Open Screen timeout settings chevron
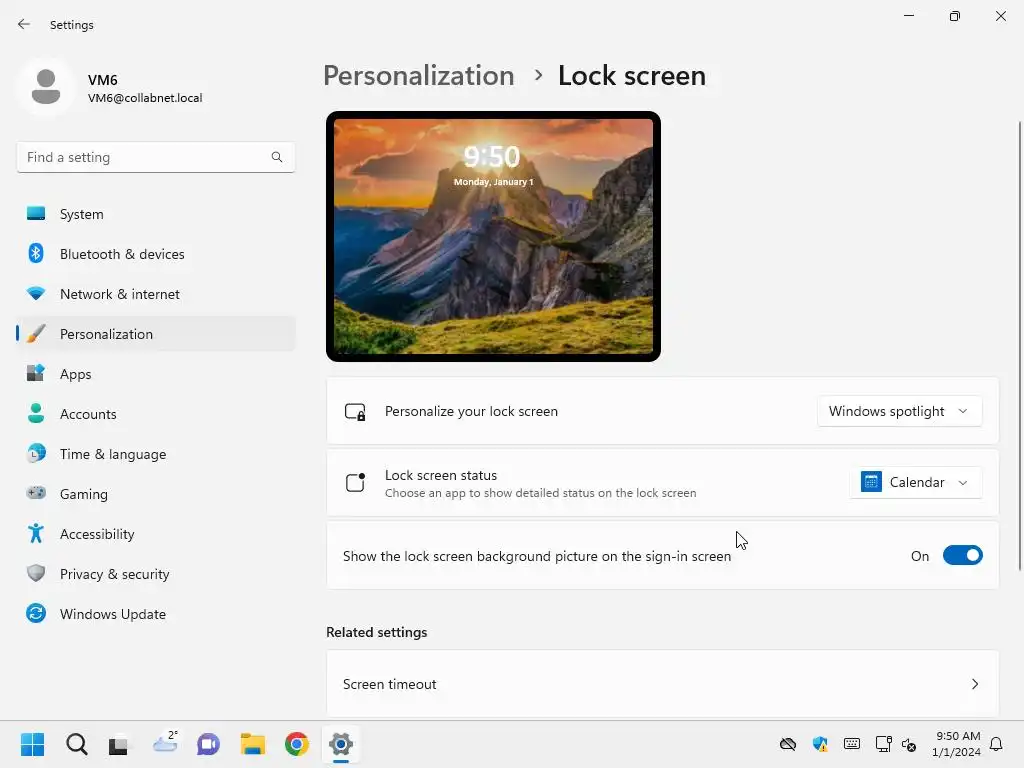Viewport: 1024px width, 768px height. click(974, 684)
